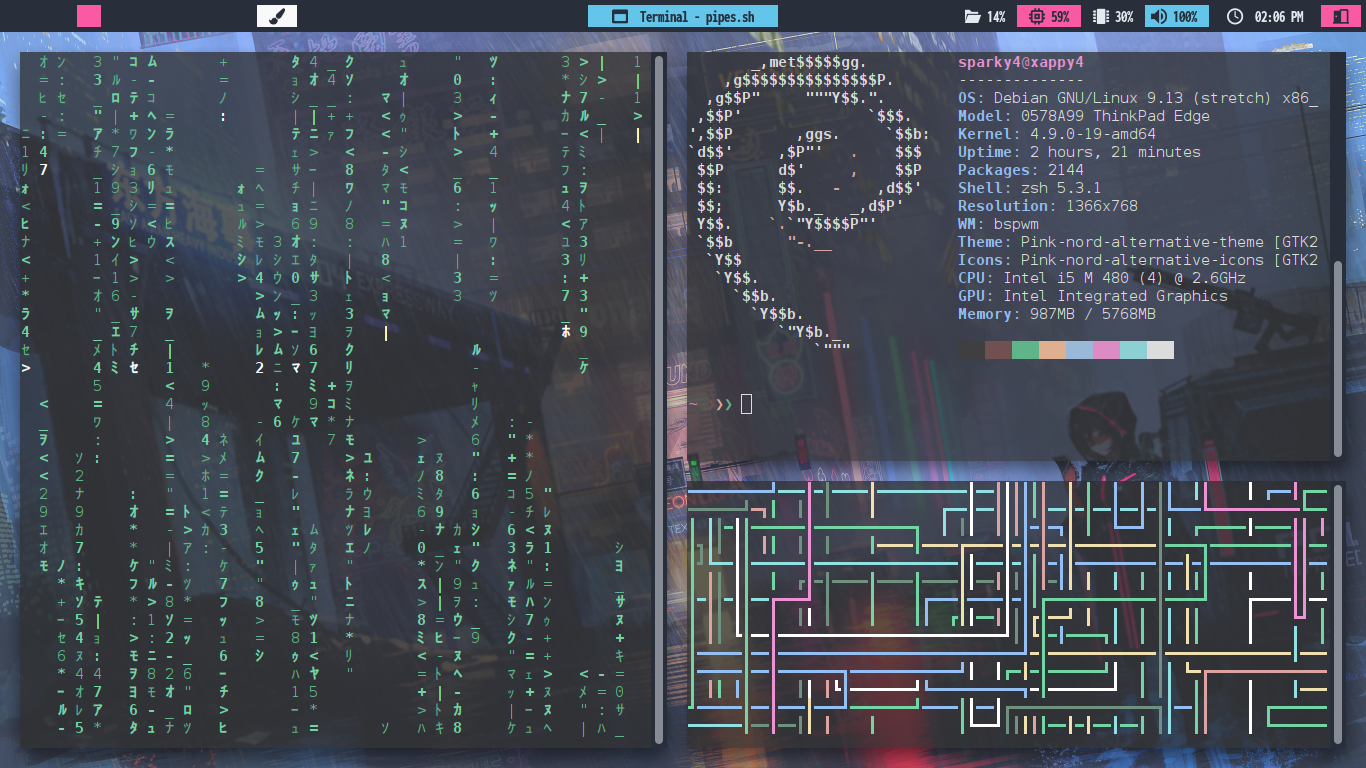Click the pink square launcher in top bar

89,16
